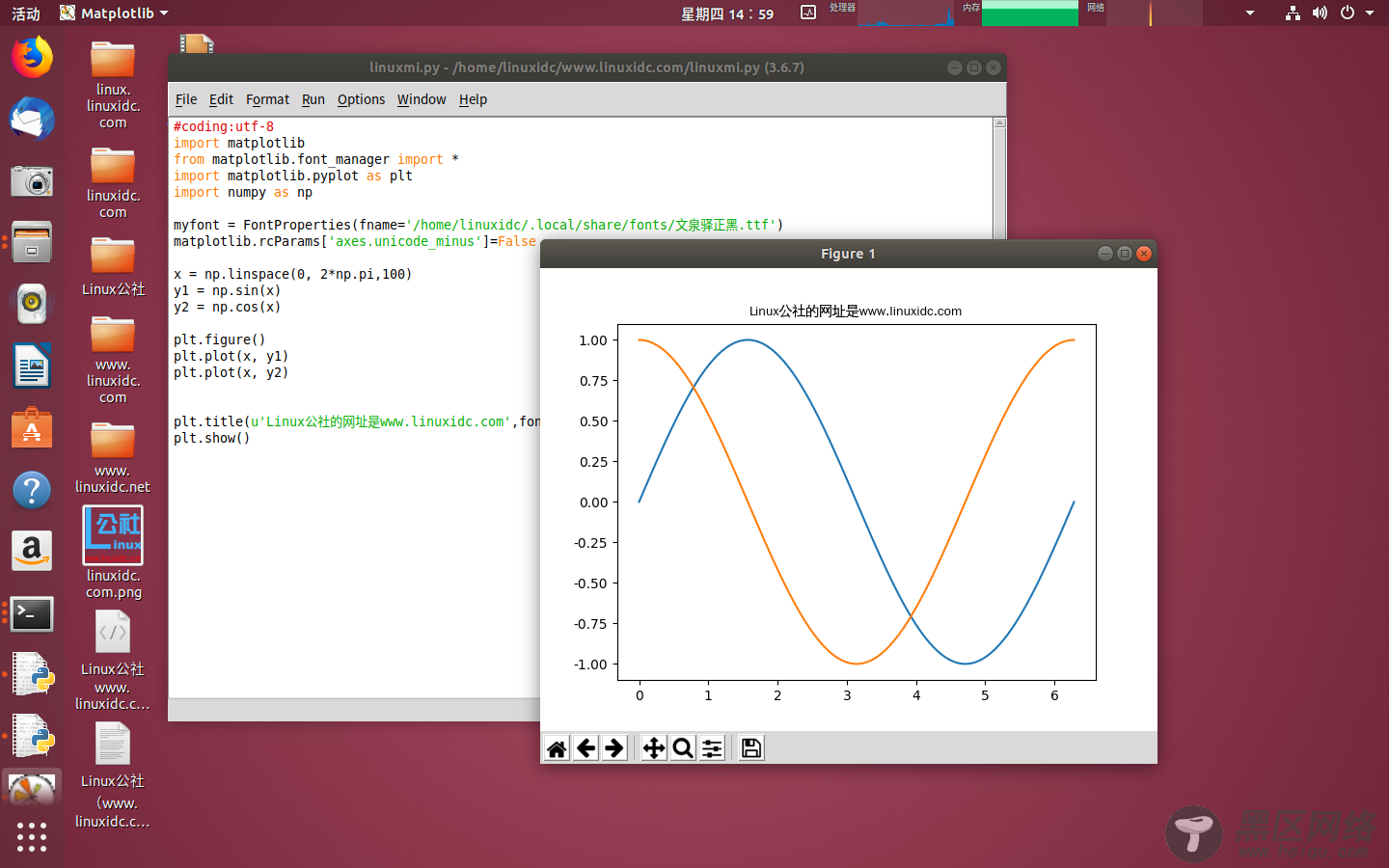This screenshot has width=1389, height=868.
Task: Select upper Python IDLE icon in dock
Action: [32, 674]
